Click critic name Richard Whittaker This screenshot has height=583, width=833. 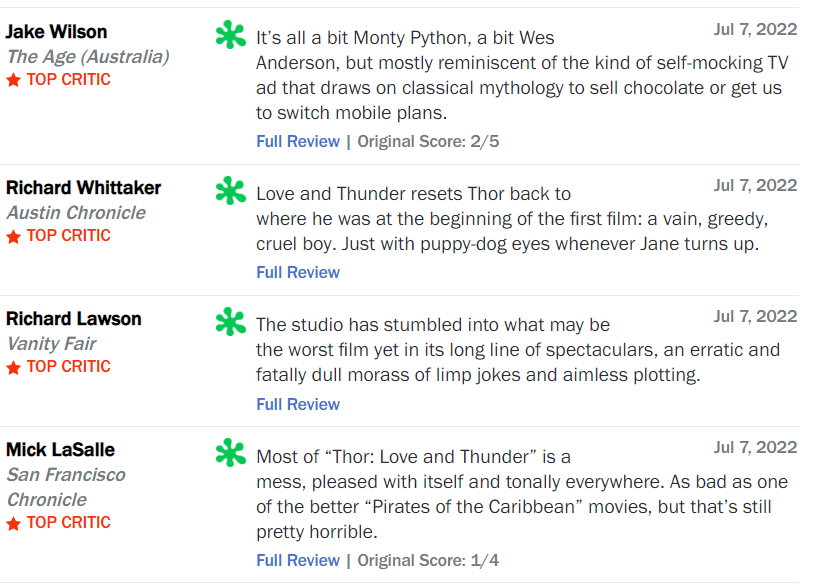pyautogui.click(x=83, y=188)
